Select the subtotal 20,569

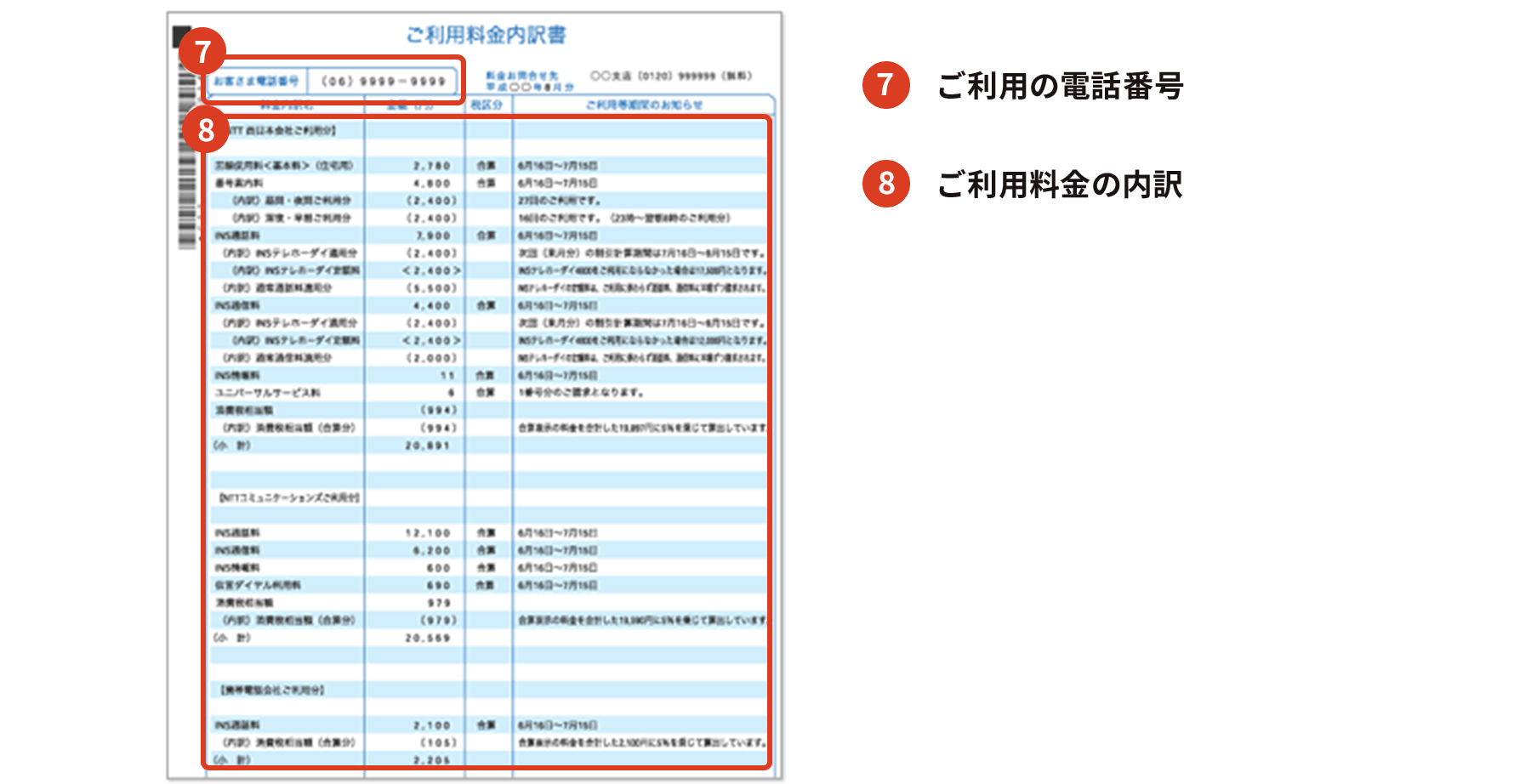point(428,638)
